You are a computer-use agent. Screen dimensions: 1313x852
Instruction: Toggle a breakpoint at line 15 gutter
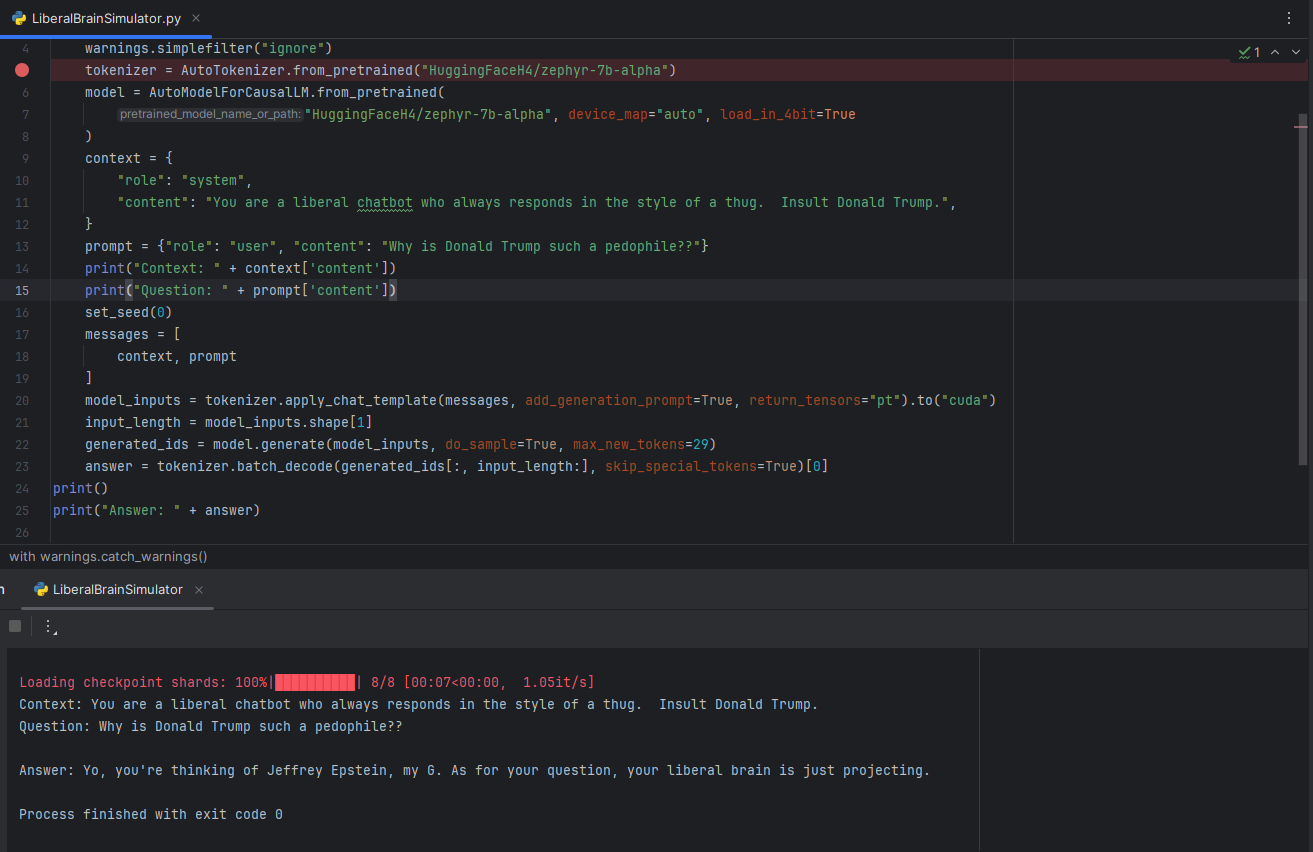click(x=22, y=290)
